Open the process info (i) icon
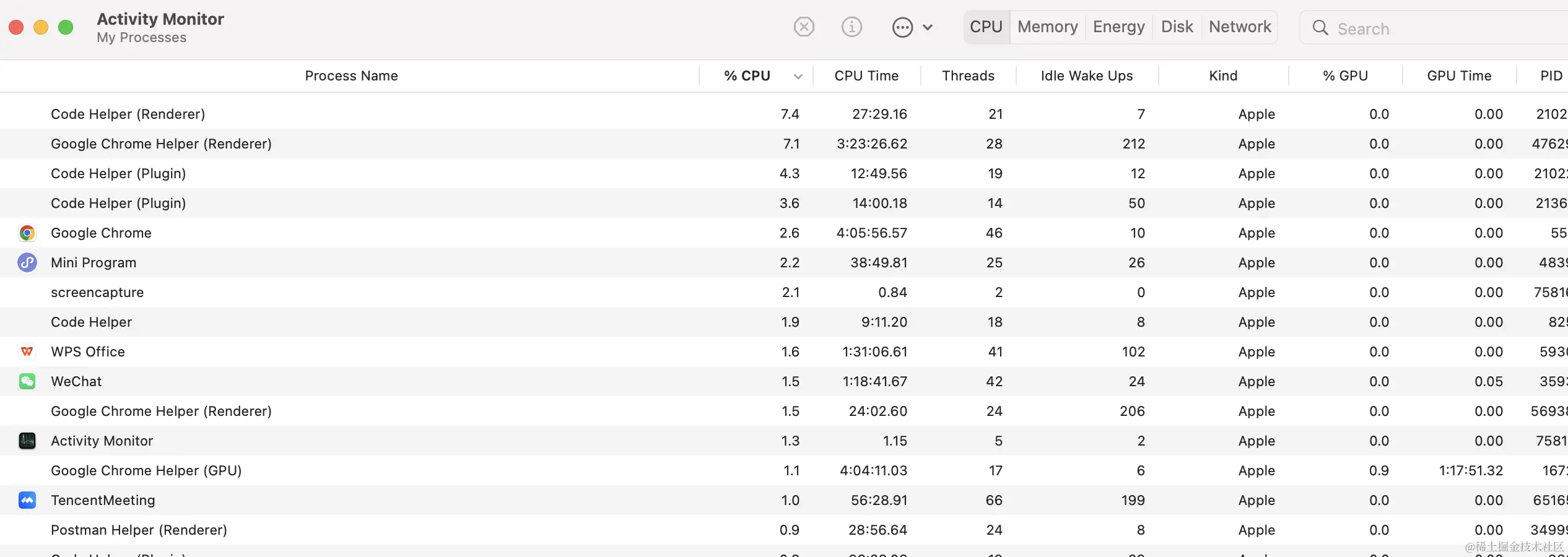Viewport: 1568px width, 557px height. (x=852, y=27)
